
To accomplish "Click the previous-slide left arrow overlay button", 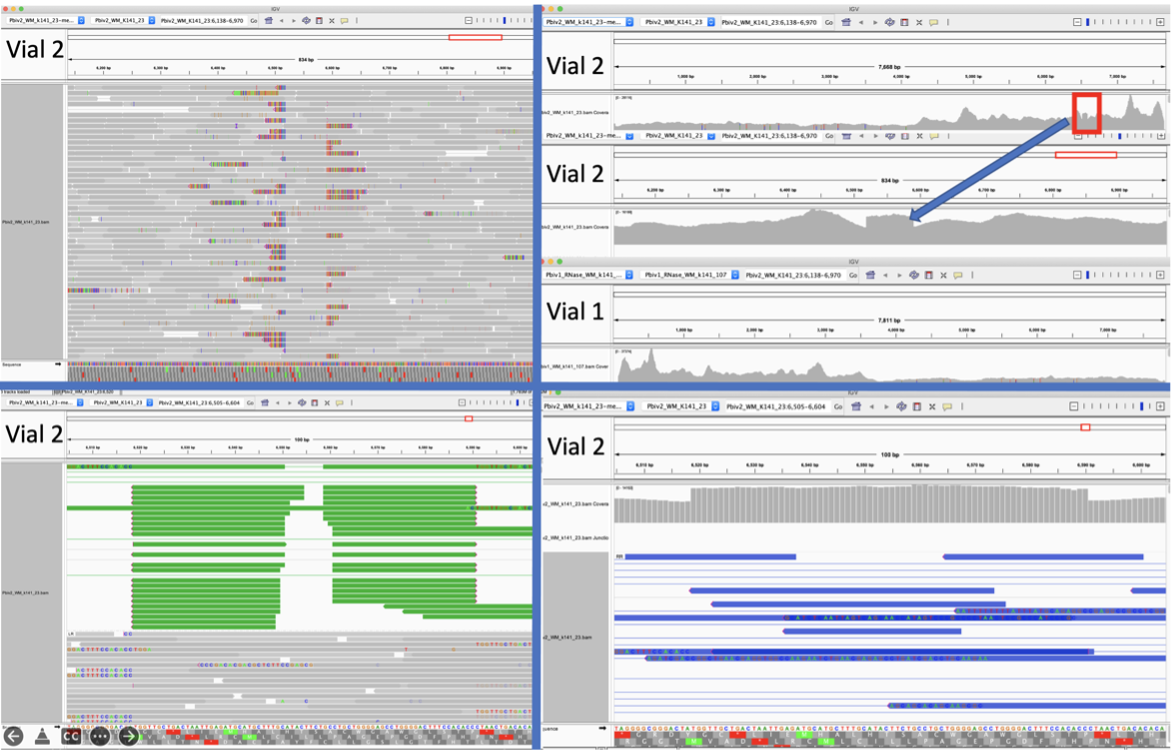I will 13,737.
